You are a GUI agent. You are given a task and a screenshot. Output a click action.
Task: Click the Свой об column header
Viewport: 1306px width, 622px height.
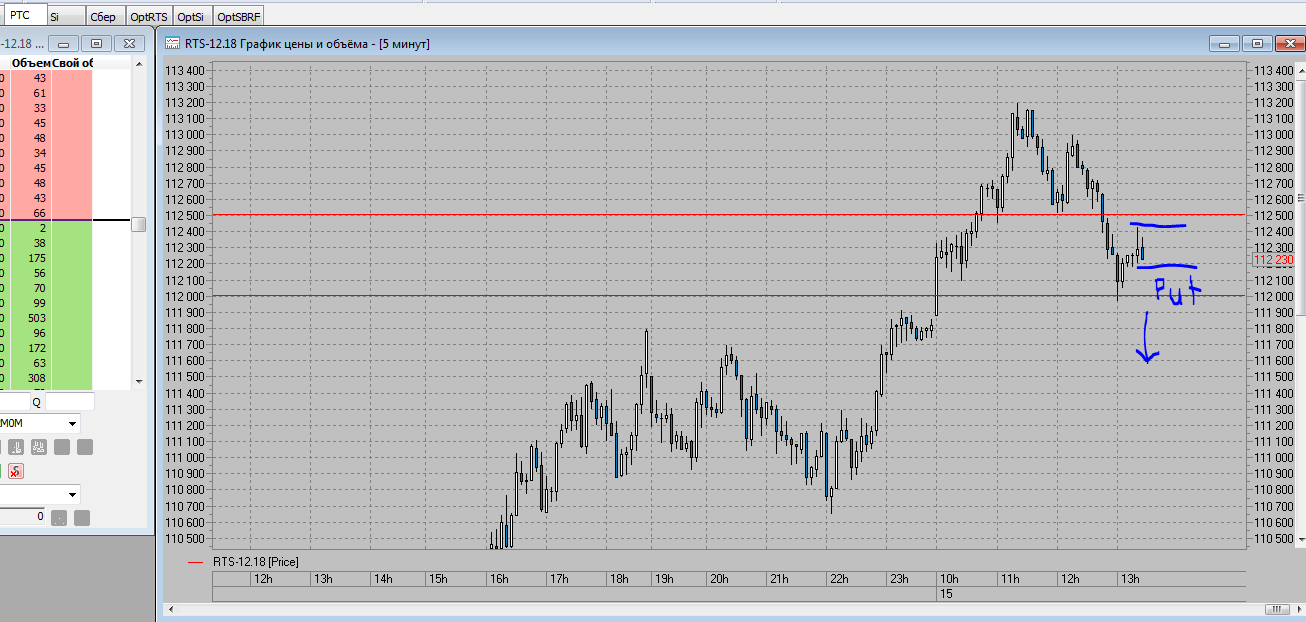(72, 63)
